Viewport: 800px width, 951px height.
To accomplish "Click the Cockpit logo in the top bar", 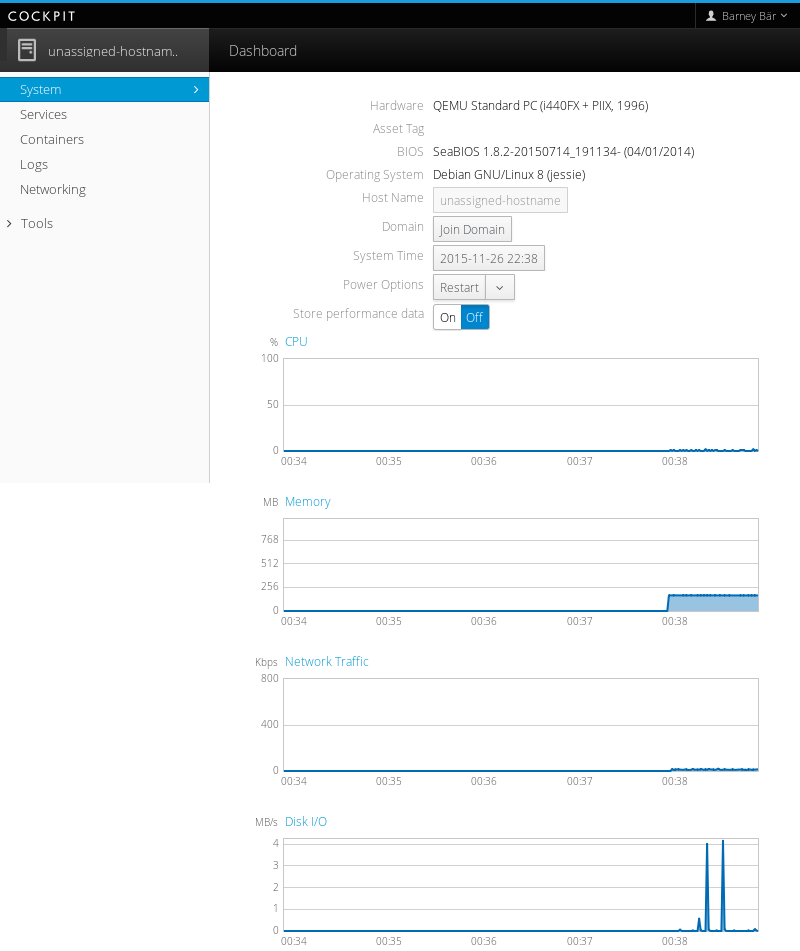I will click(x=42, y=16).
